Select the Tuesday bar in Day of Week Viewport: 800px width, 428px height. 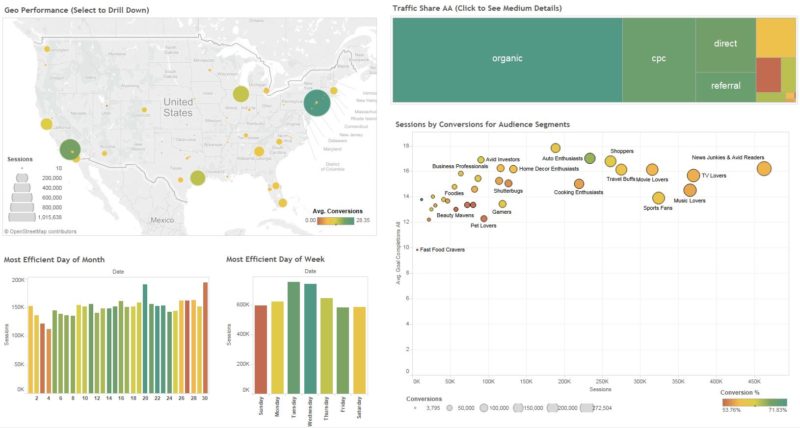(294, 338)
